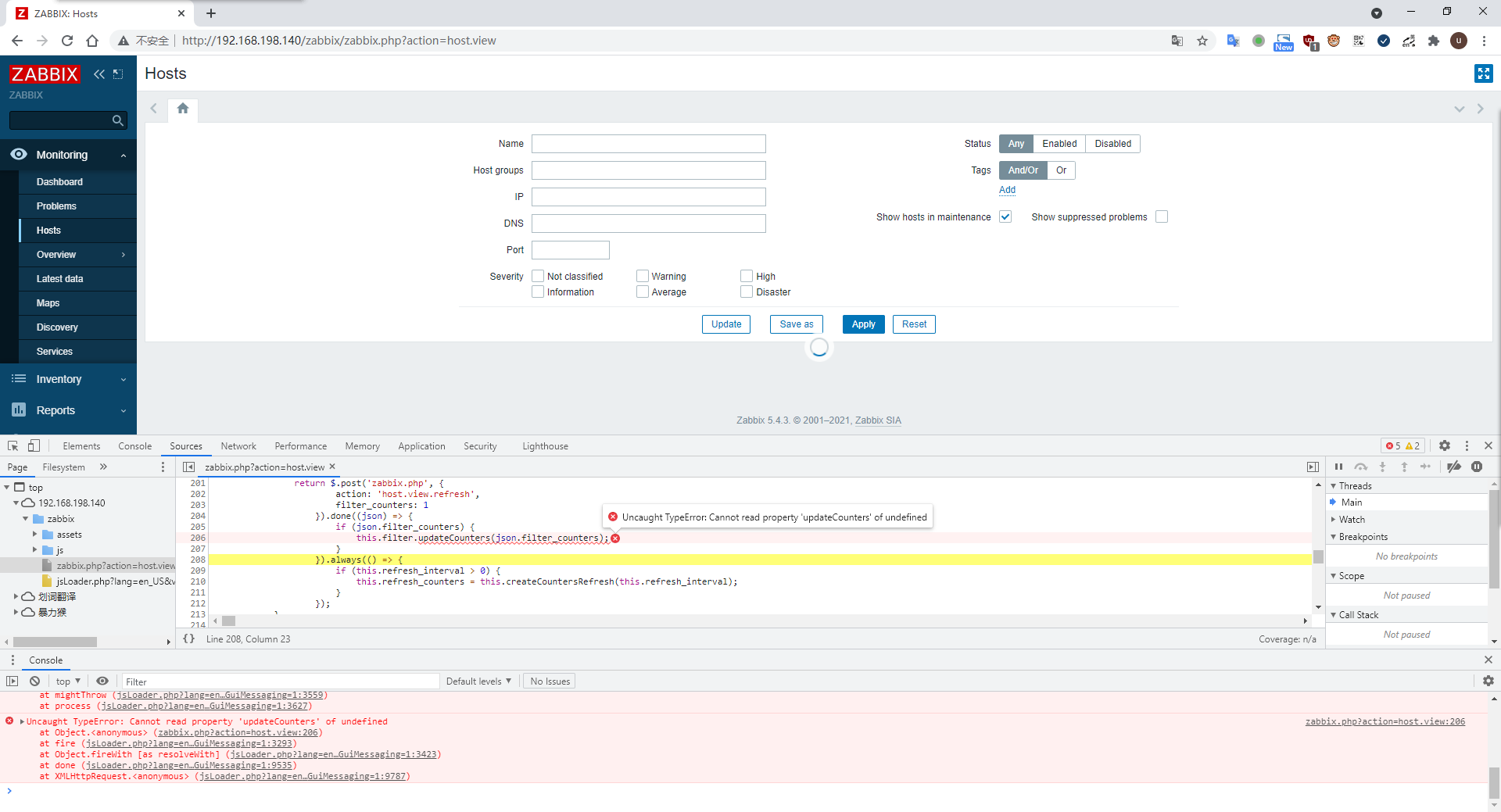This screenshot has width=1501, height=812.
Task: Collapse the Zabbix sidebar with double-chevron icon
Action: pos(99,74)
